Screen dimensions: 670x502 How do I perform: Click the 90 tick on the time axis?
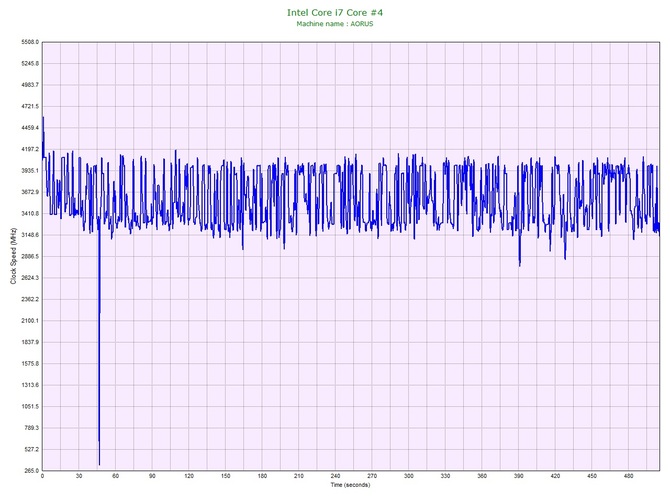(x=152, y=476)
